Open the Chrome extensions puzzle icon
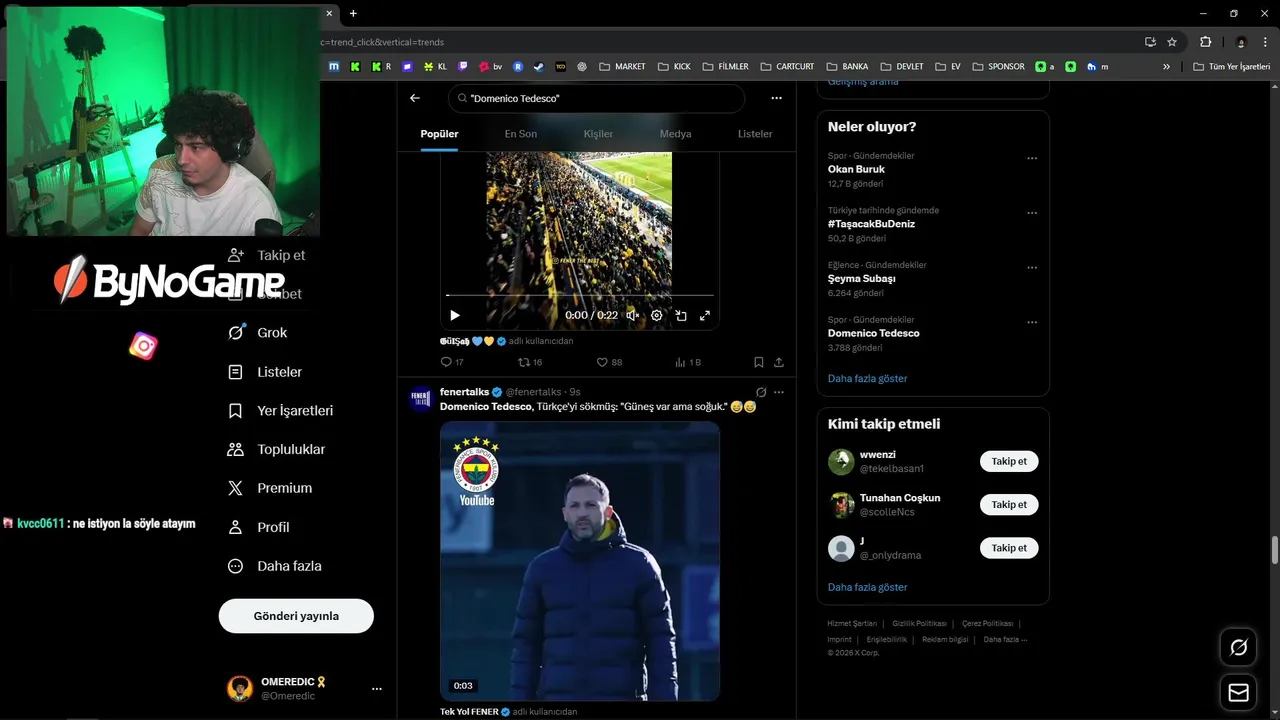 (1205, 42)
